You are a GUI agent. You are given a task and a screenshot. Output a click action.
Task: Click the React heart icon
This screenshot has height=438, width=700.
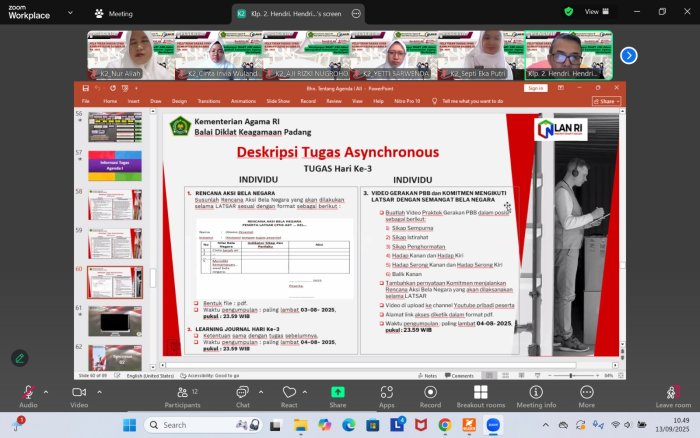tap(289, 391)
